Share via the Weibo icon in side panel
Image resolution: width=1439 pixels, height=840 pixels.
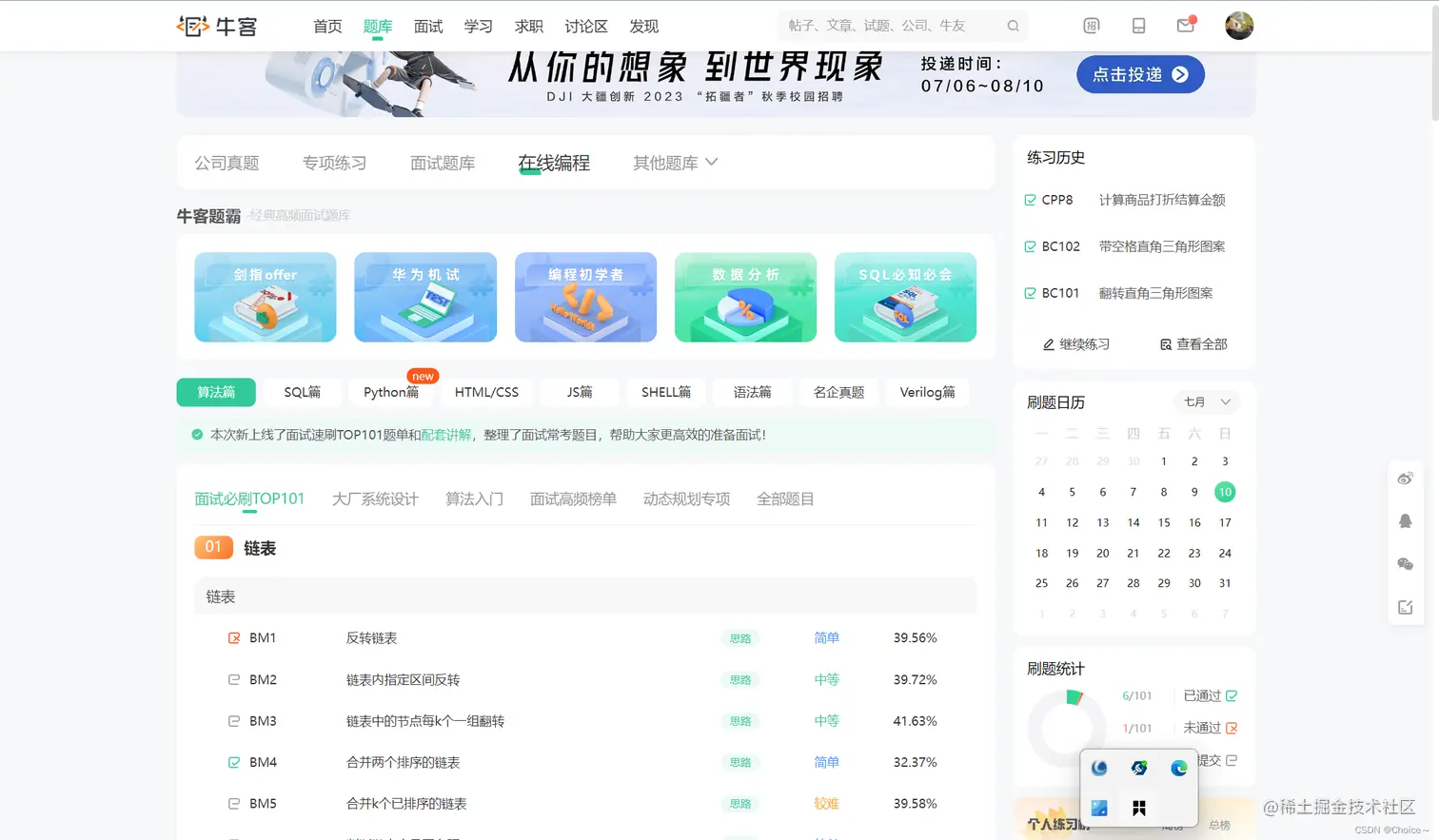[x=1405, y=479]
